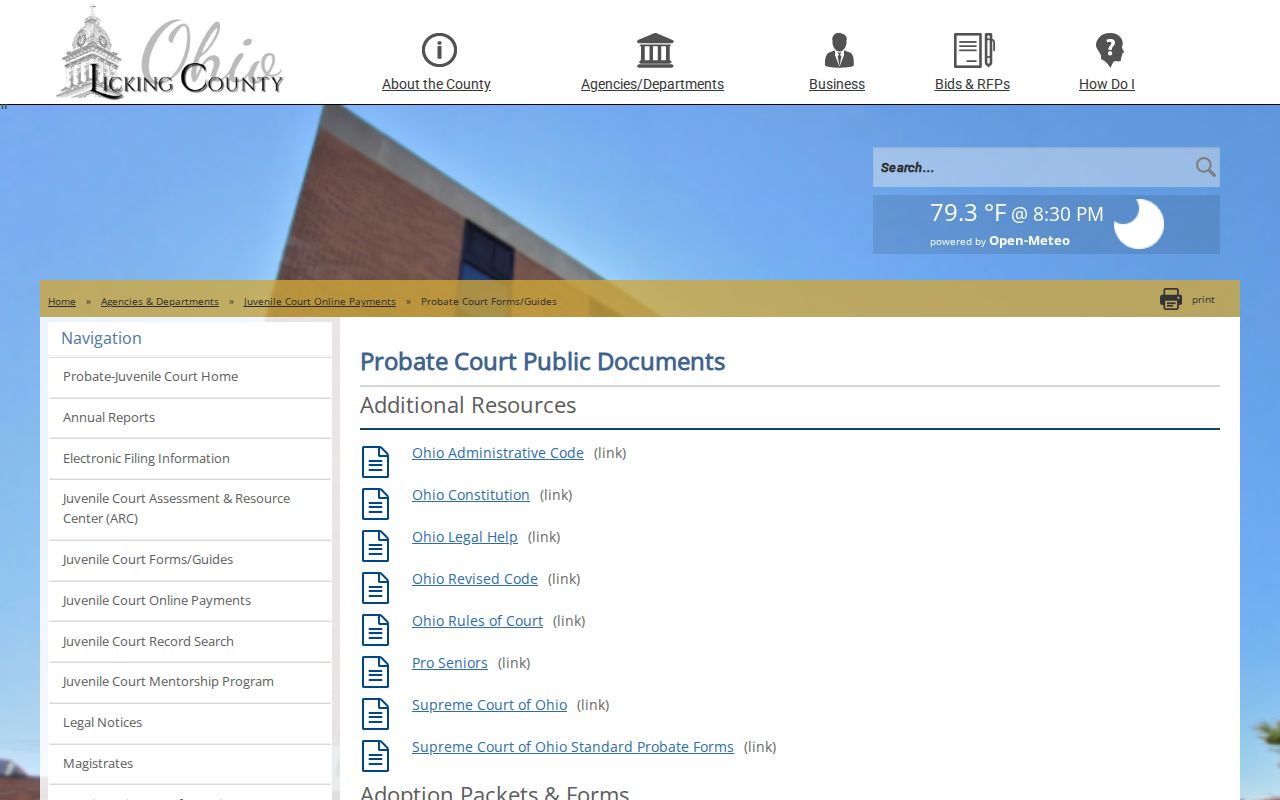Click the How Do I question icon

pyautogui.click(x=1109, y=50)
